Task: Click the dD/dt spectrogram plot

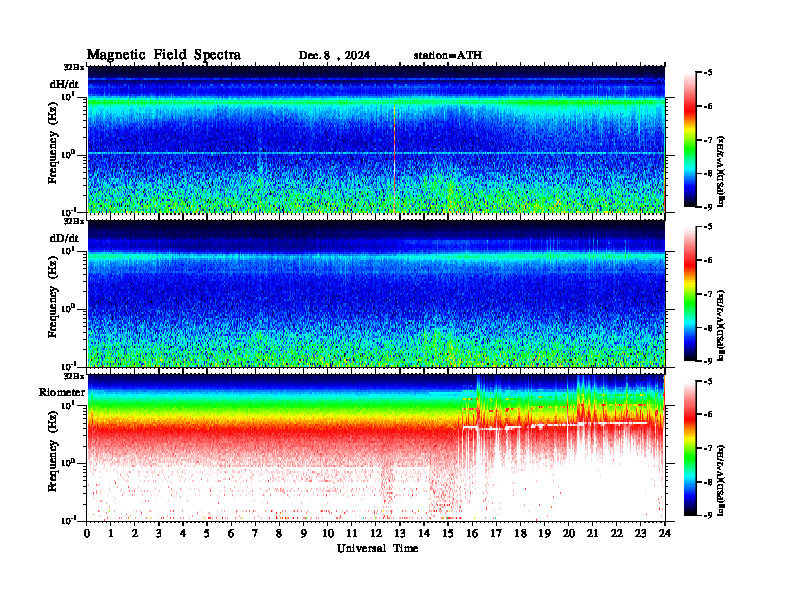Action: [376, 293]
